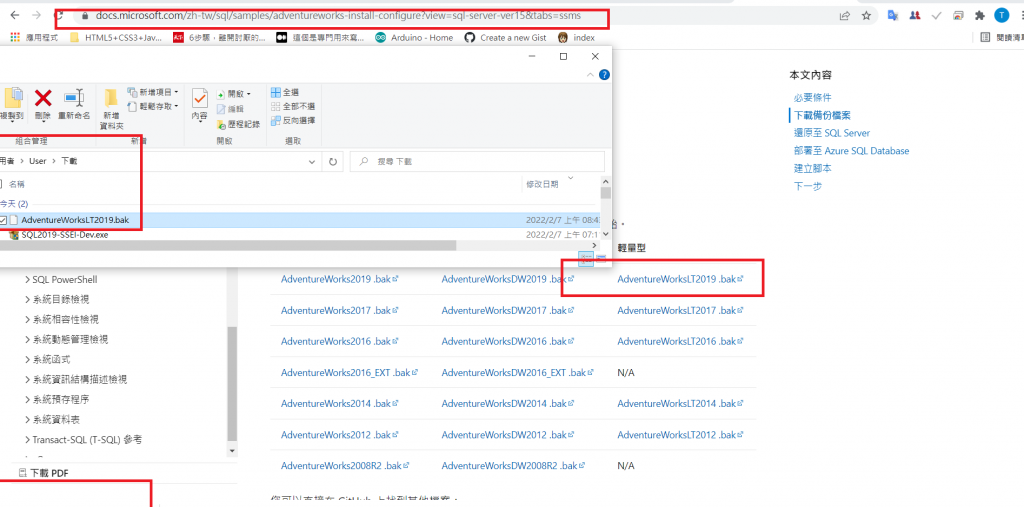Open 歷程記錄 history in Explorer ribbon
1024x507 pixels.
(x=238, y=123)
